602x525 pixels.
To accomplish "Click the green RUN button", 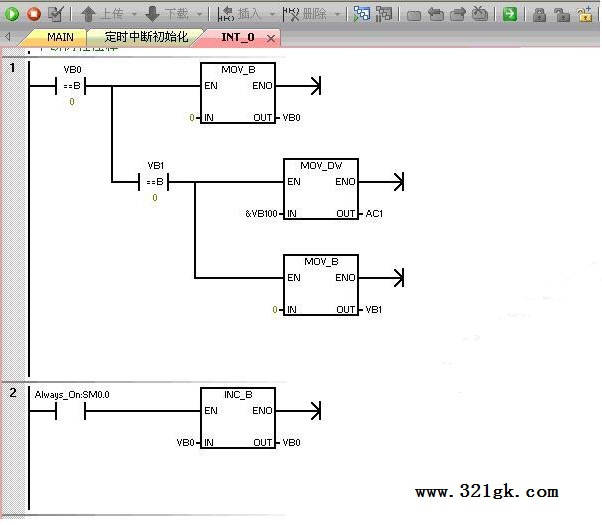I will pos(12,14).
